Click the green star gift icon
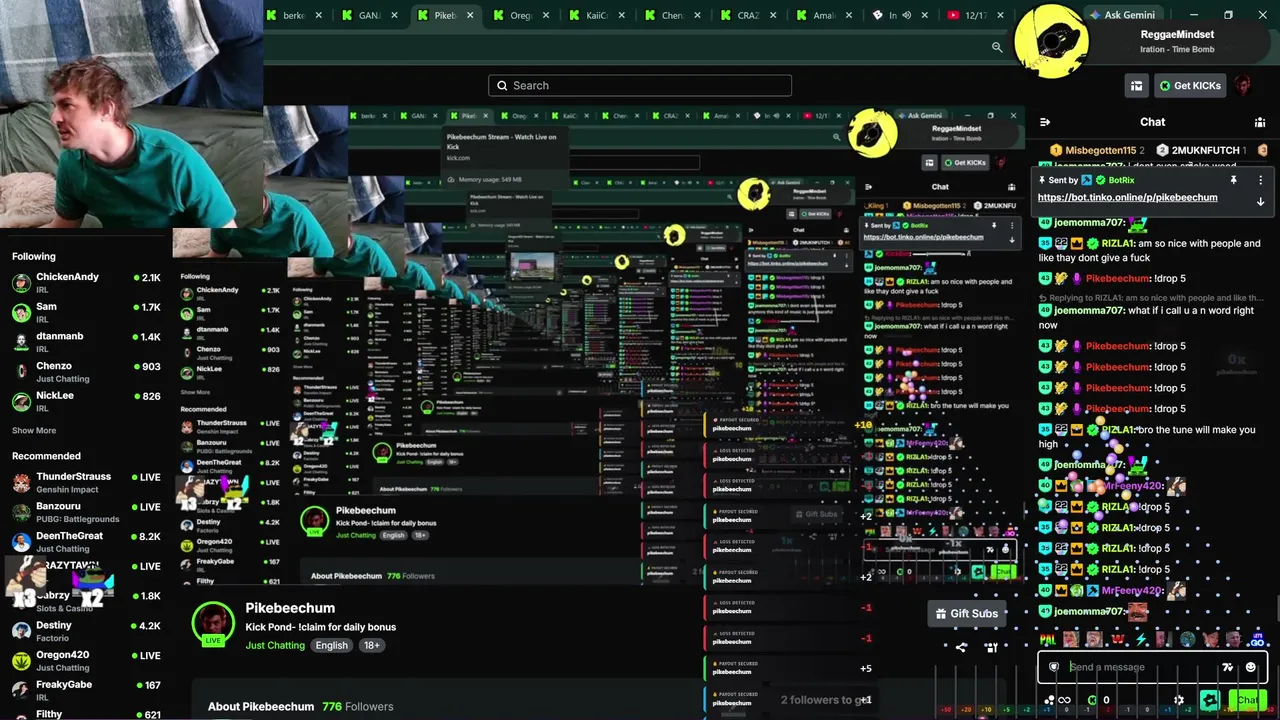Screen dimensions: 1280x720 pyautogui.click(x=1210, y=700)
